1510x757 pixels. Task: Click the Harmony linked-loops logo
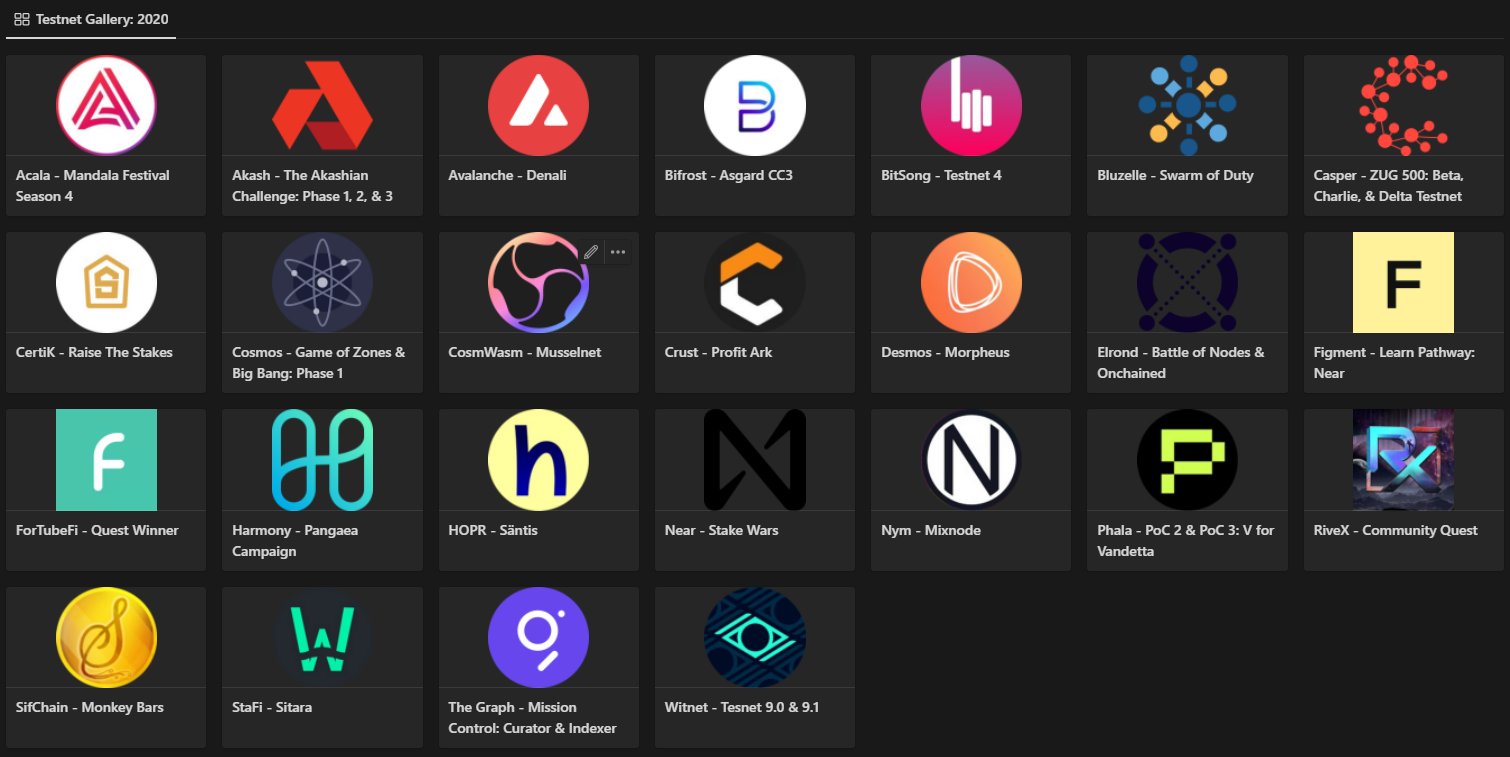322,459
